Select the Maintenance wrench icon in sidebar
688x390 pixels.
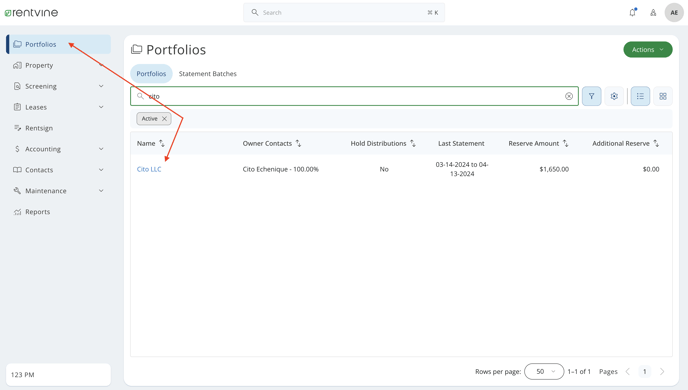click(x=17, y=191)
